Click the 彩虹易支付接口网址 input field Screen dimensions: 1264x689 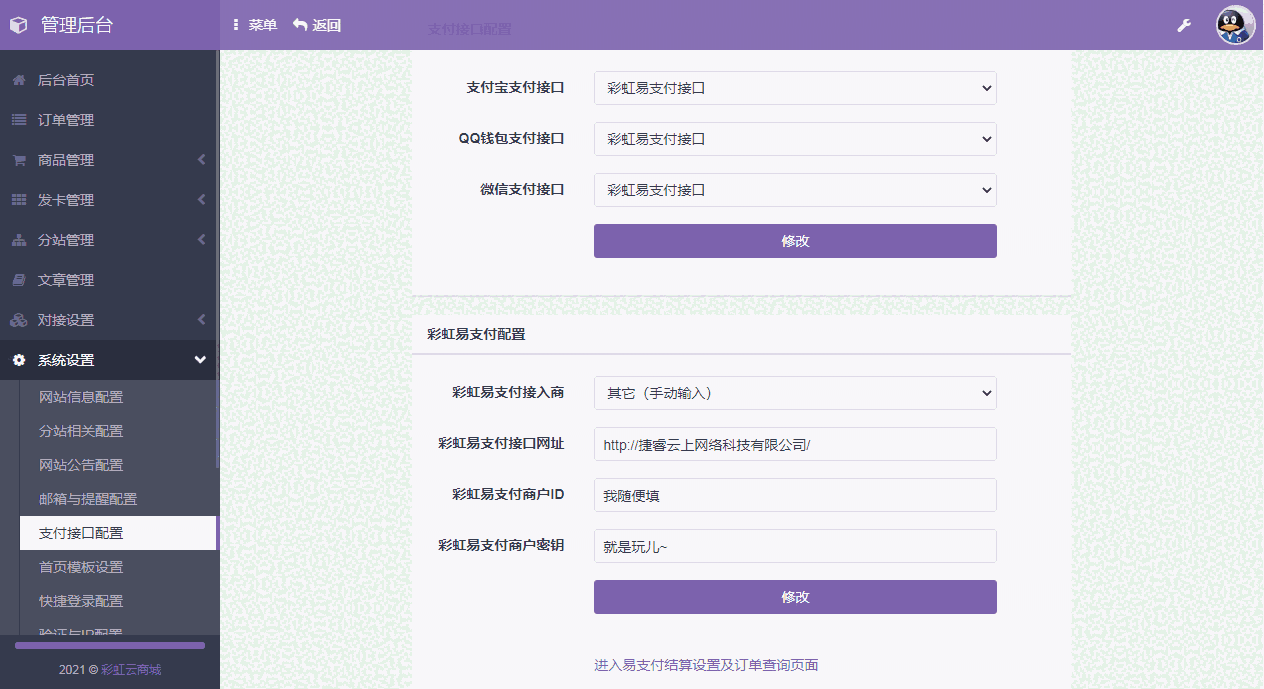click(x=795, y=444)
